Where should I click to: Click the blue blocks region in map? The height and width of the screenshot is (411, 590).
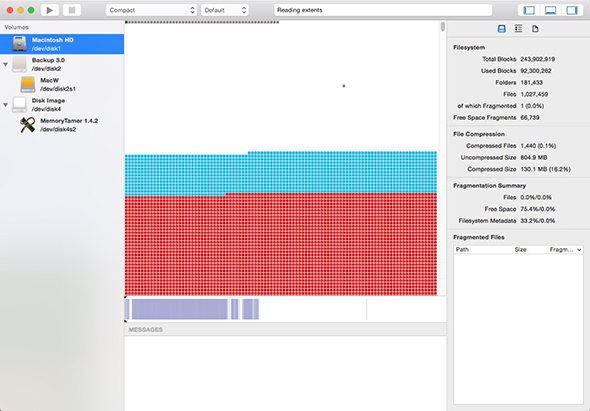point(281,174)
